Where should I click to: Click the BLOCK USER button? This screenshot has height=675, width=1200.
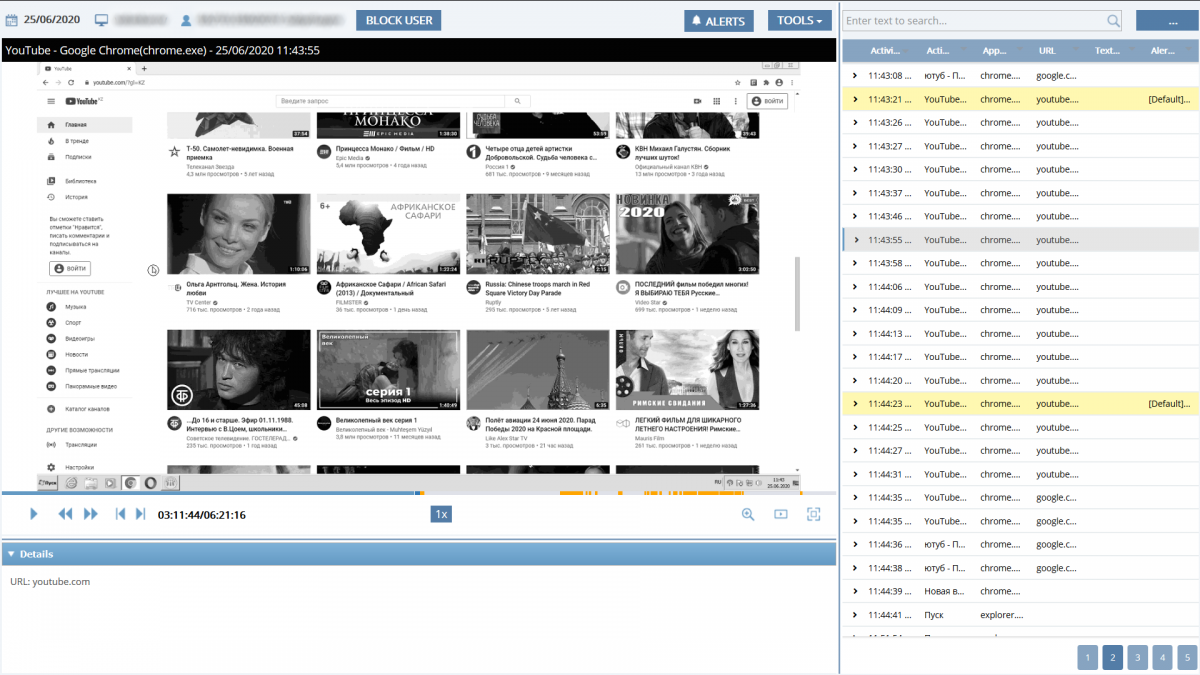pos(399,21)
